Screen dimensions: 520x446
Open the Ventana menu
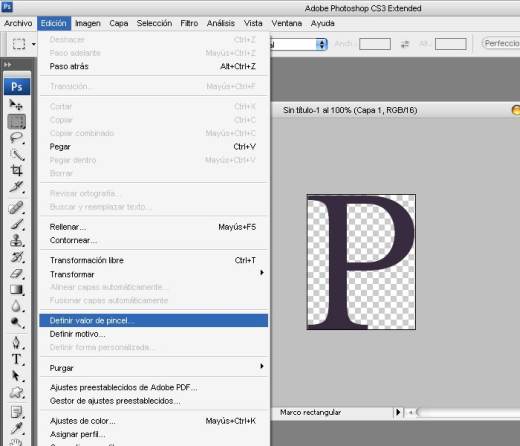(x=287, y=23)
